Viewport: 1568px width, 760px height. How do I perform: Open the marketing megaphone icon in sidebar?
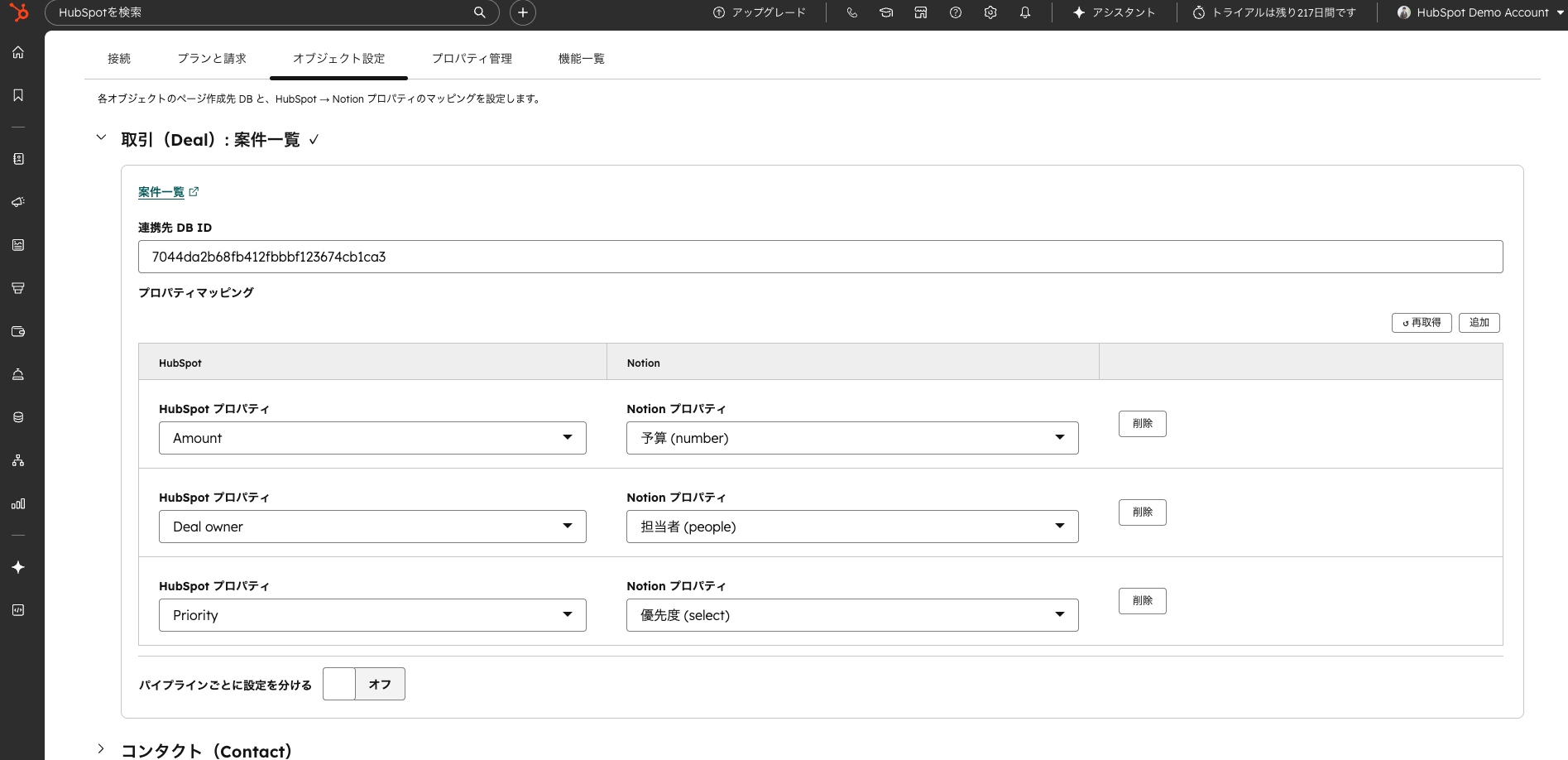[18, 202]
